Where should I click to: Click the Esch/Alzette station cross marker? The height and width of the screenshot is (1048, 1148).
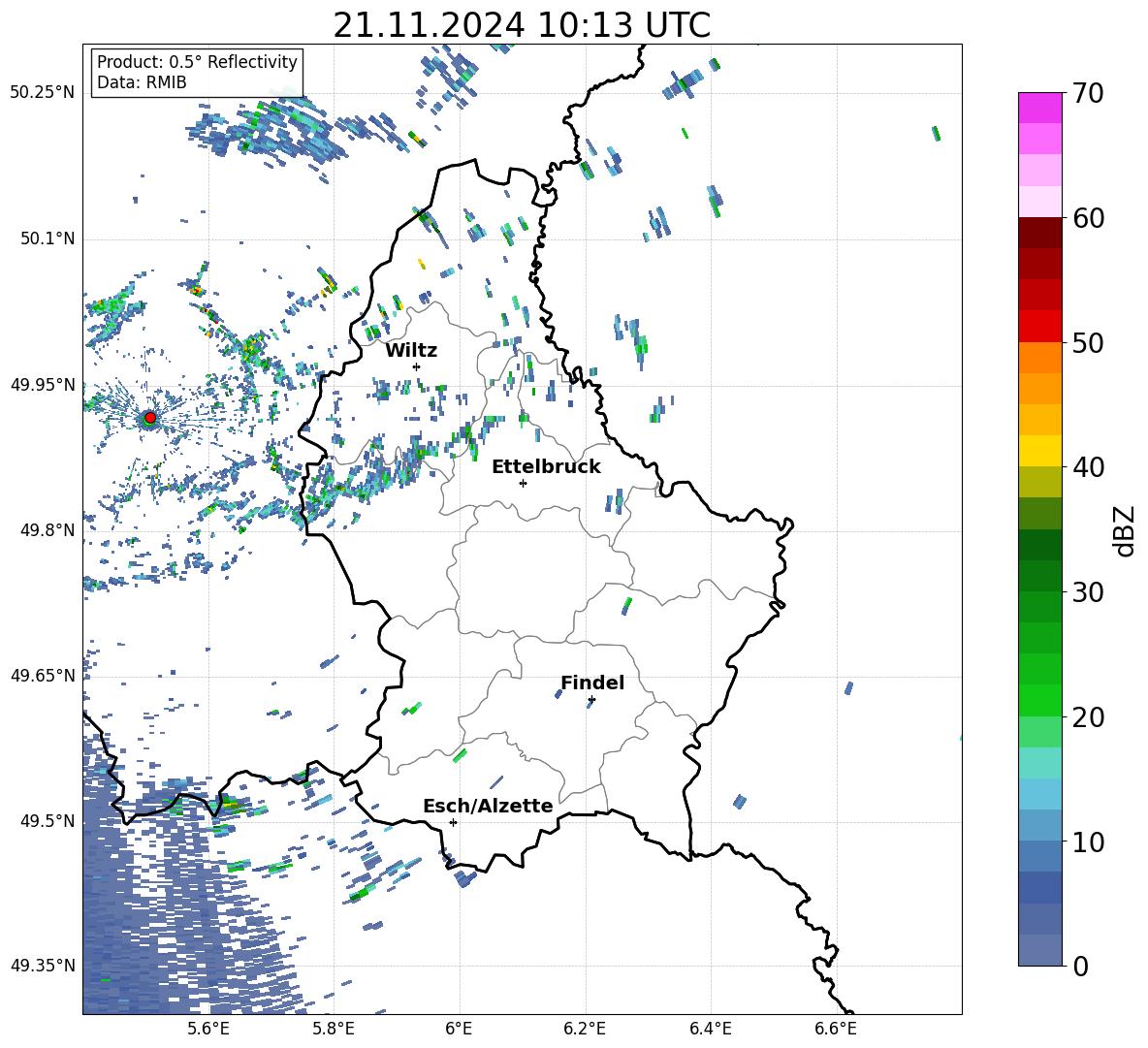453,822
